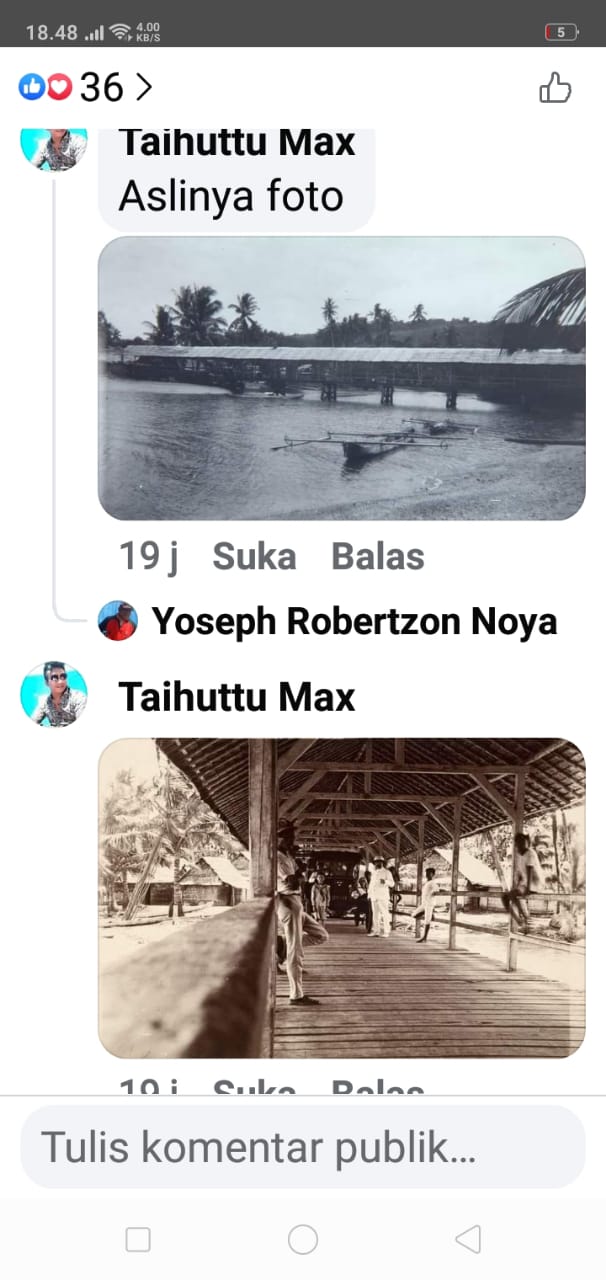606x1280 pixels.
Task: Open the like and heart reaction icons
Action: tap(46, 88)
